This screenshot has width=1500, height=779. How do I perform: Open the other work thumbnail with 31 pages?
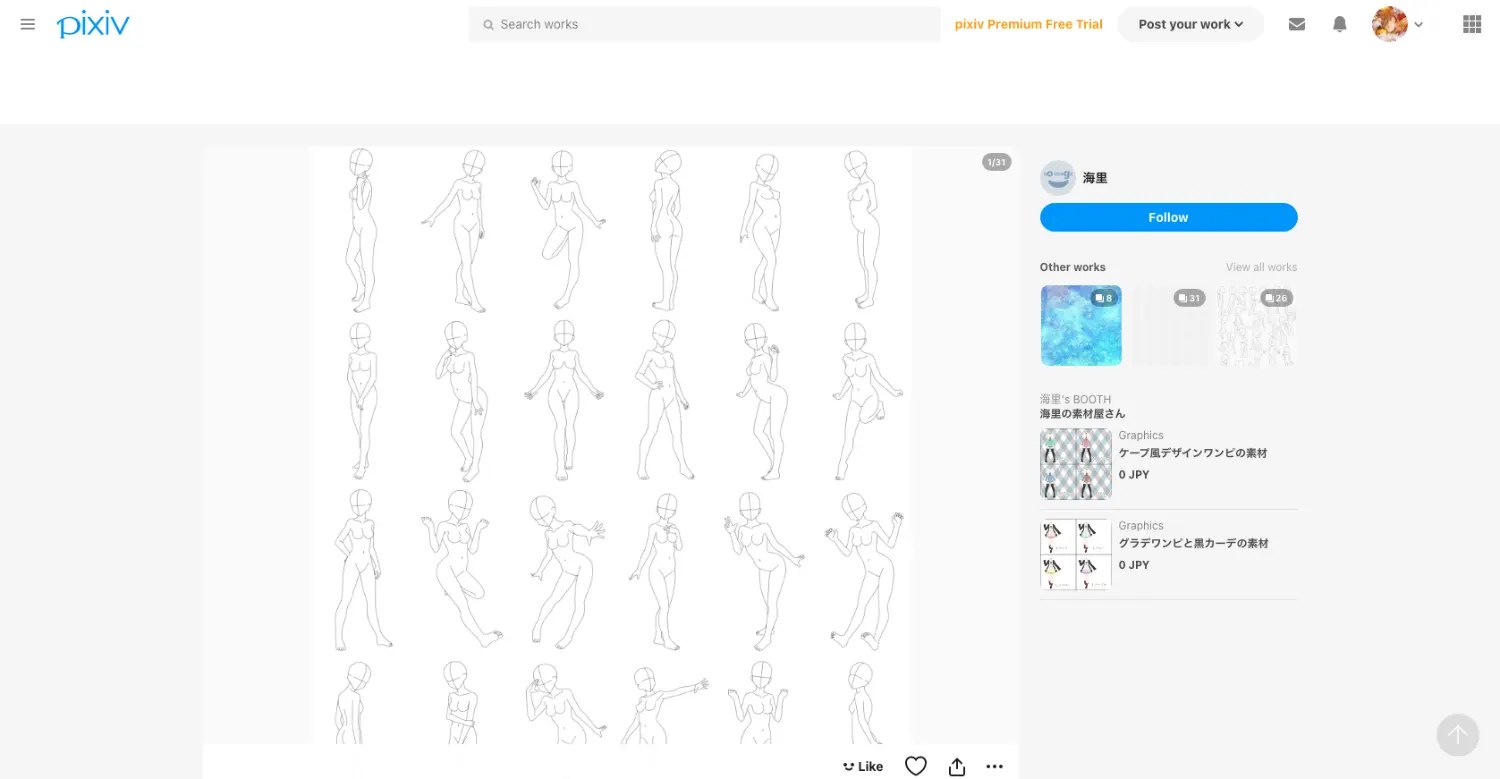1169,326
